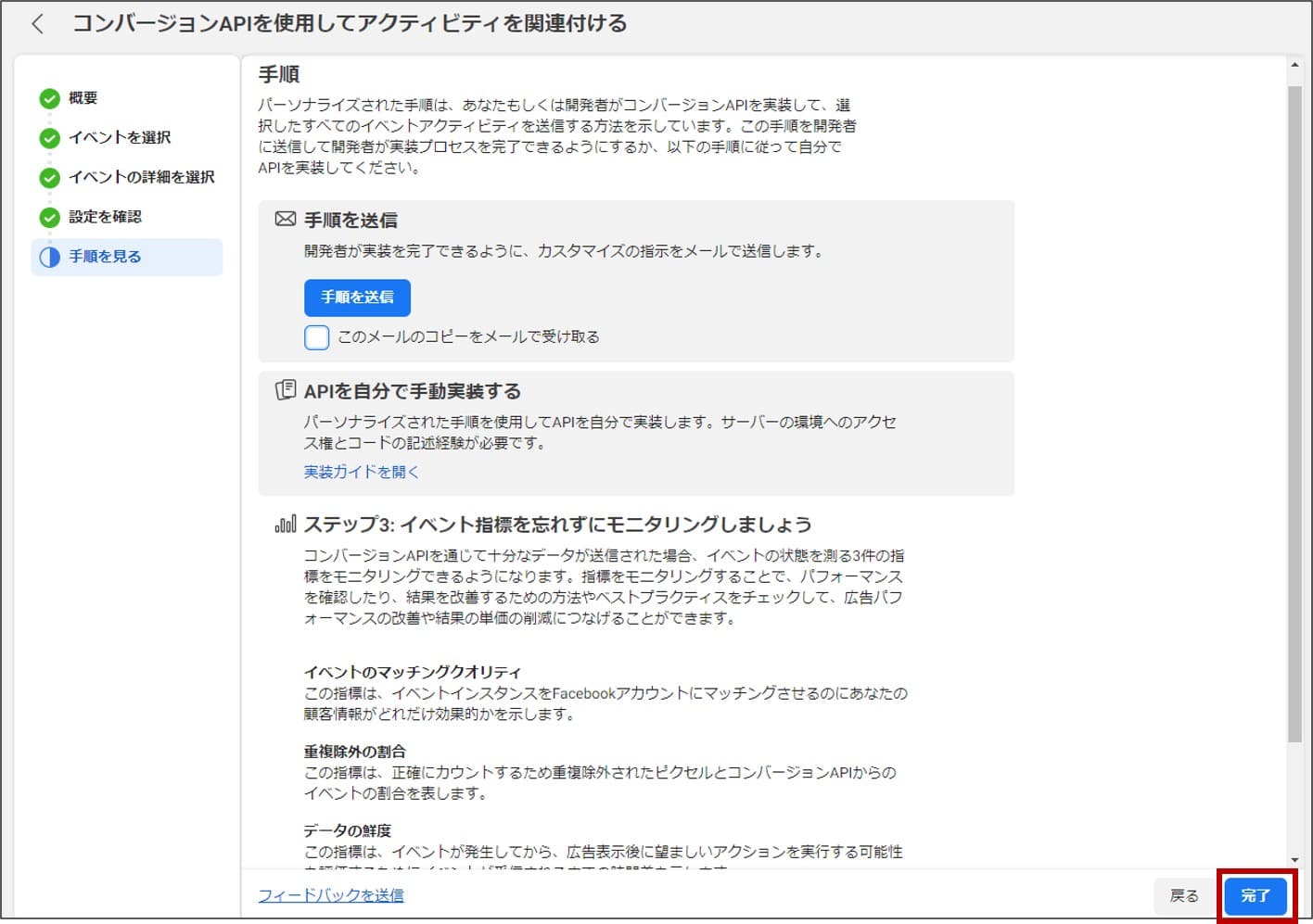Screen dimensions: 1313x924
Task: Enable the このメールのコピーをメールで受け取る checkbox
Action: tap(316, 336)
